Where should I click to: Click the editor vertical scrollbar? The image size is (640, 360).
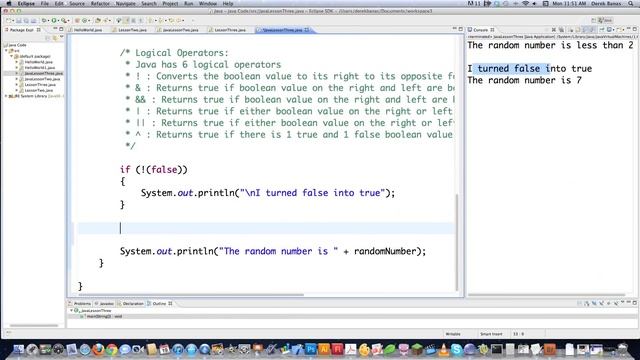click(457, 241)
